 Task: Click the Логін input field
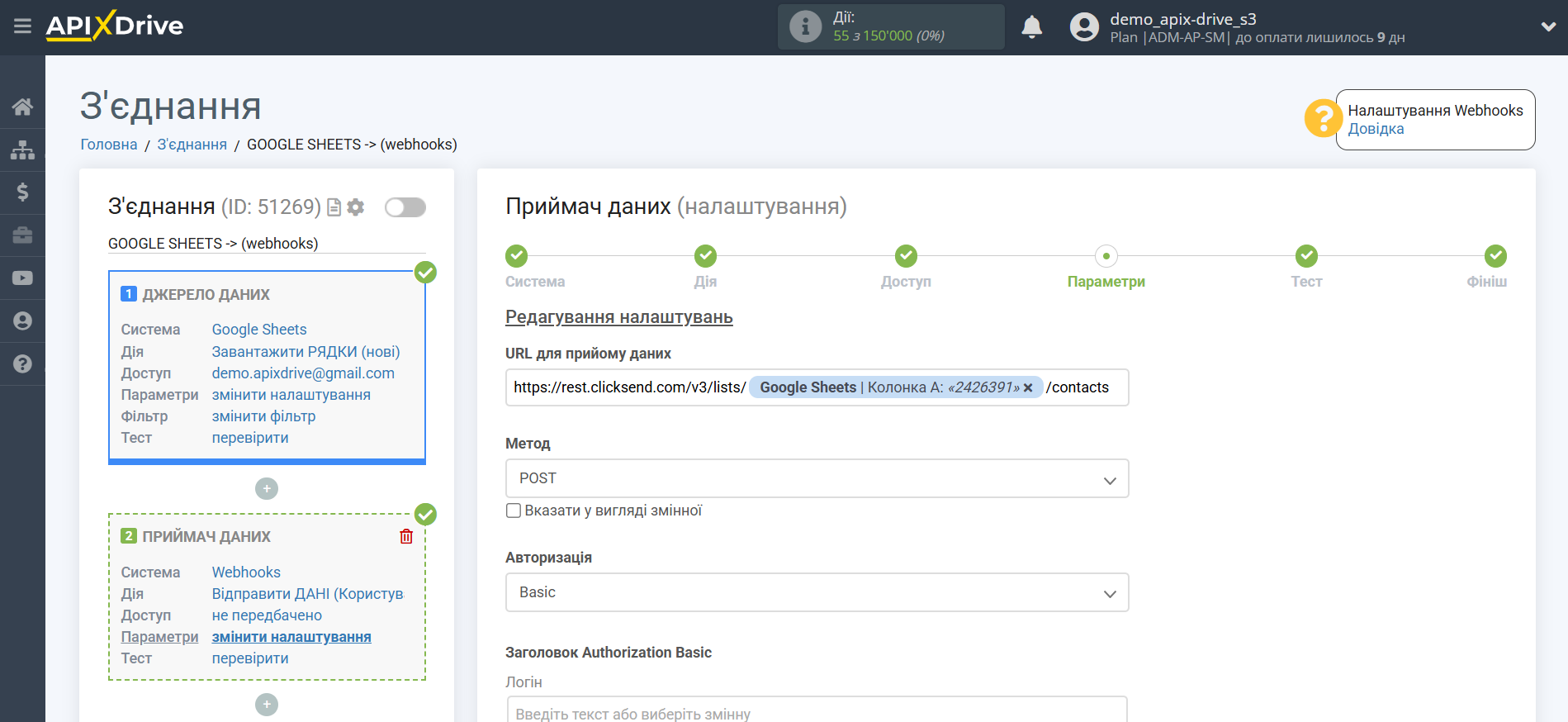tap(817, 710)
